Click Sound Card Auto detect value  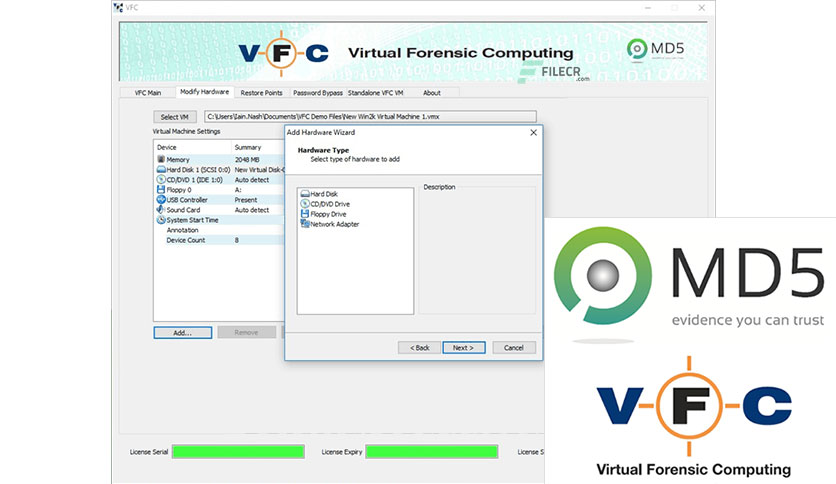(x=252, y=210)
